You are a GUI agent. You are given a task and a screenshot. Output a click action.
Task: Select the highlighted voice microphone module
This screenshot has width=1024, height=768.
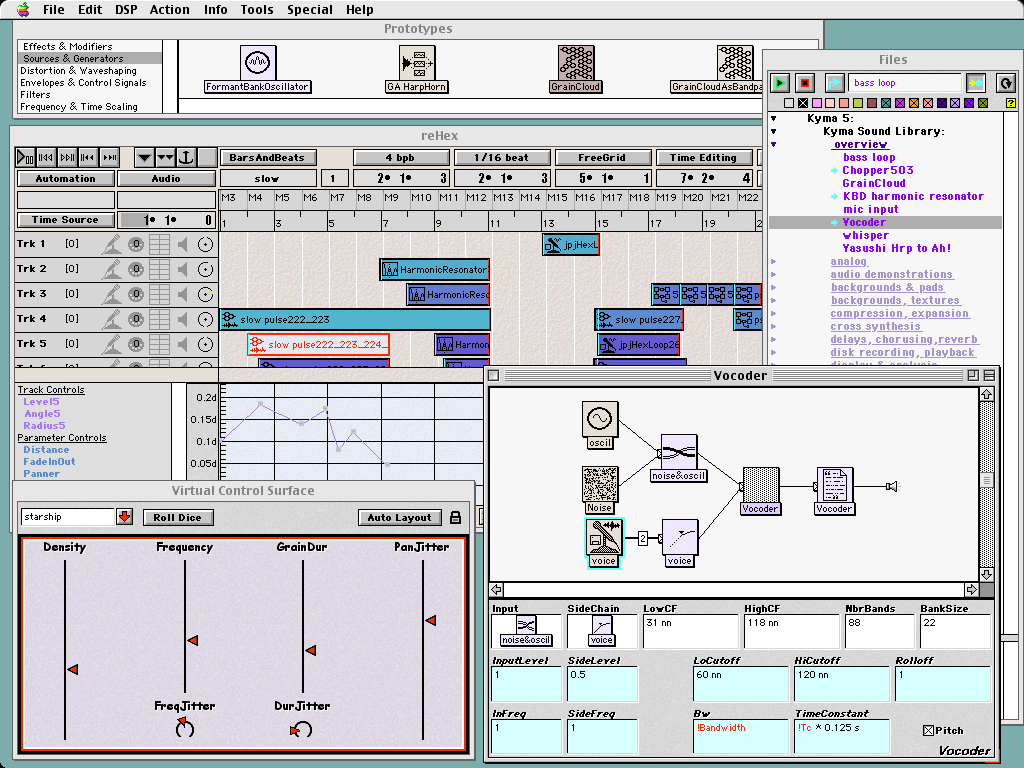603,543
